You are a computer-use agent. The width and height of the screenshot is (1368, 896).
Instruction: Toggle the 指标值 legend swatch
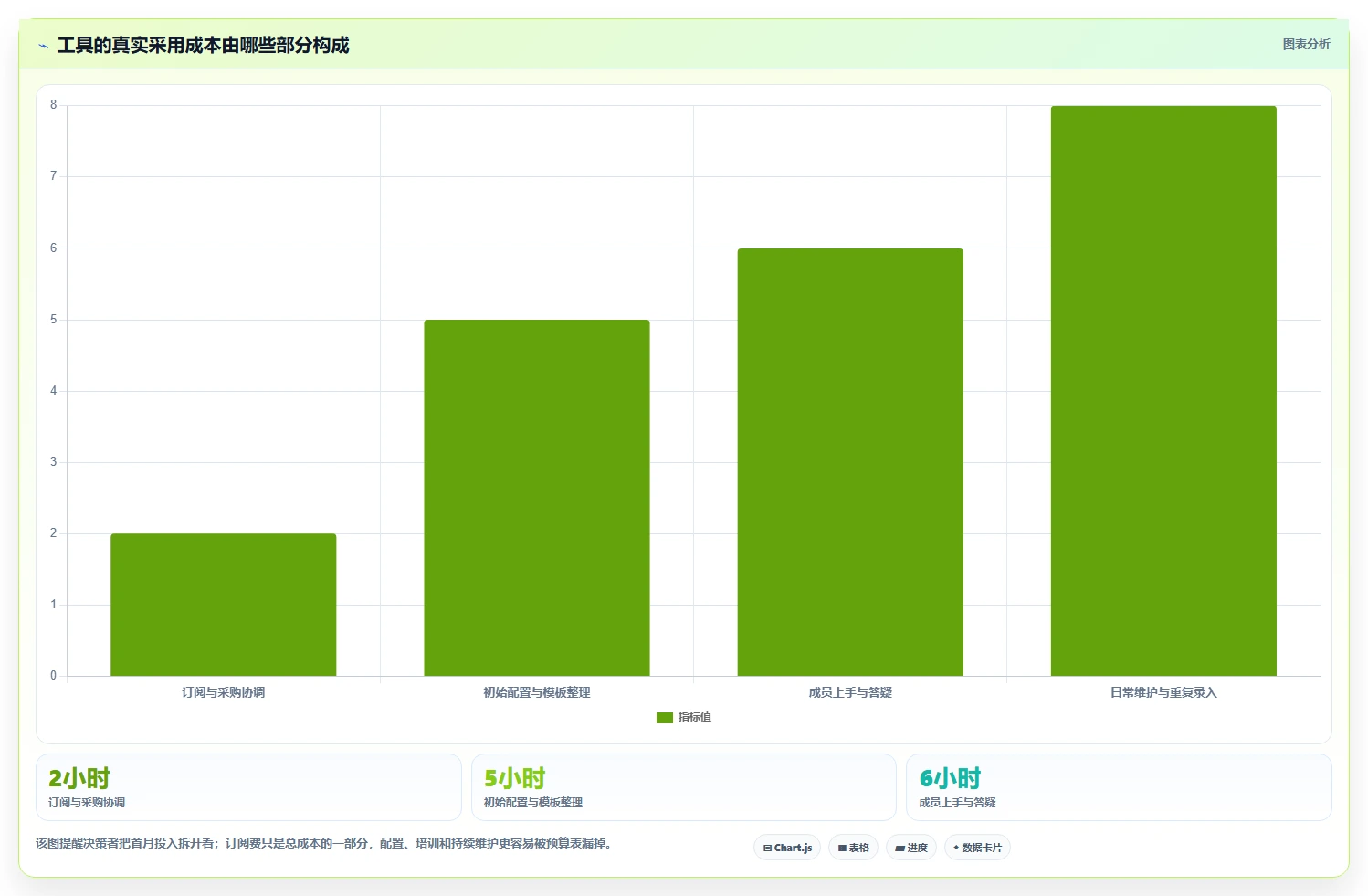pyautogui.click(x=665, y=717)
